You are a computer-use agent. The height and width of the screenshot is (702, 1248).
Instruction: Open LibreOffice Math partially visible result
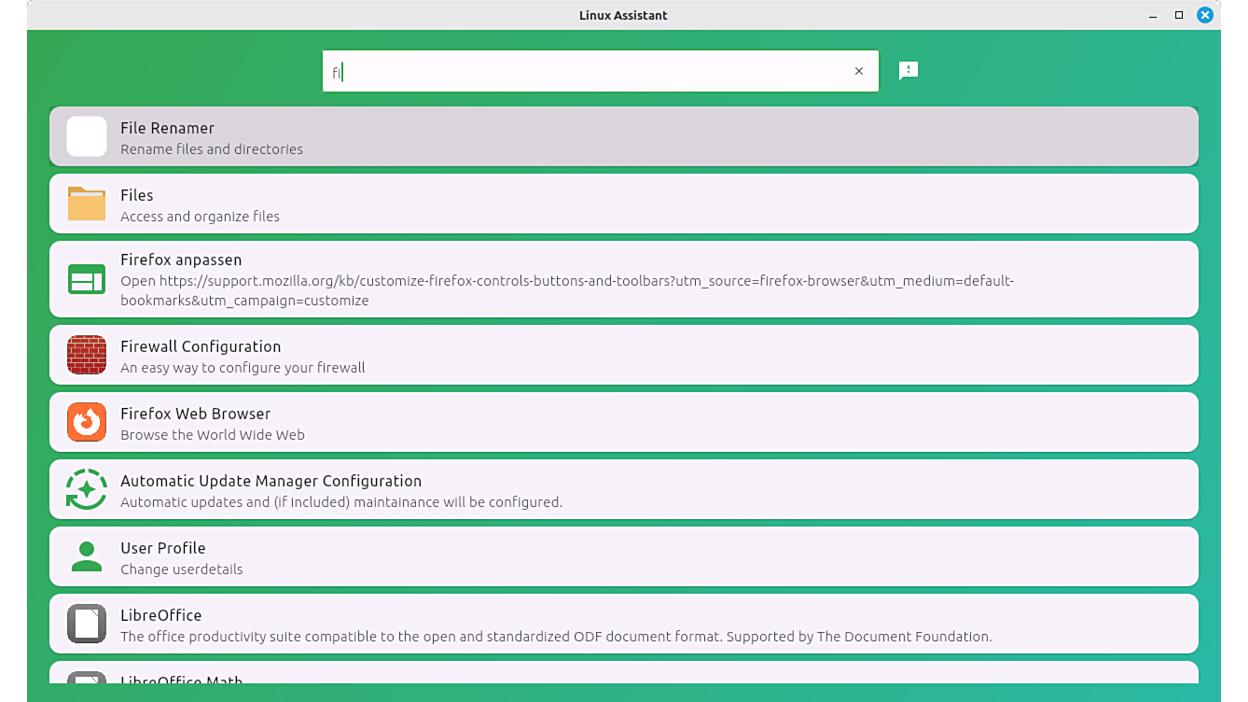tap(624, 673)
